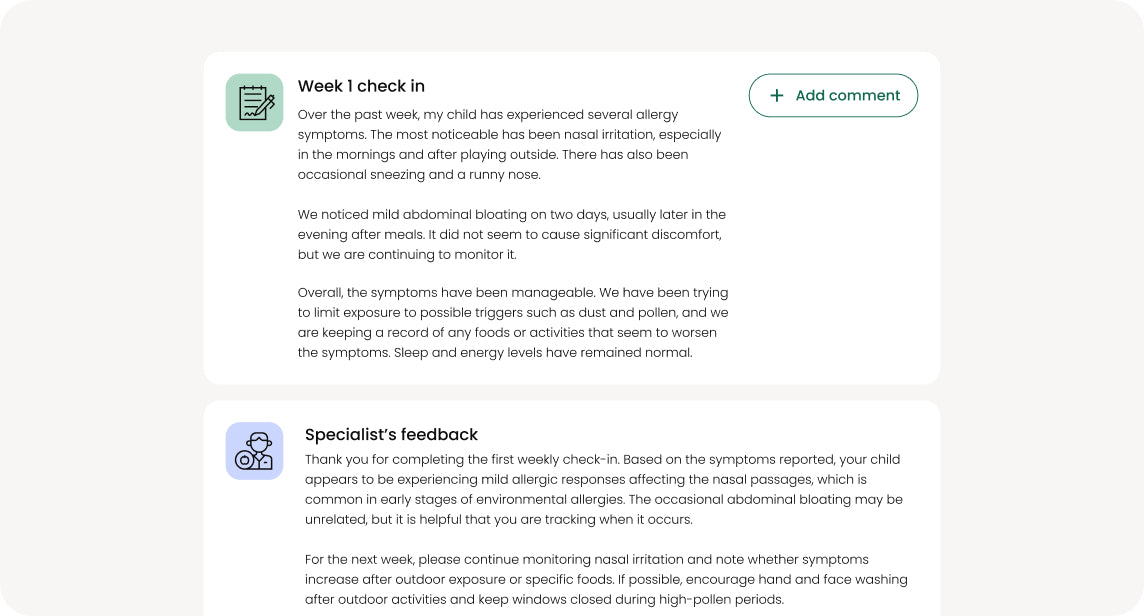This screenshot has width=1144, height=616.
Task: Click the paragraph mentioning sleep and energy levels
Action: 513,322
